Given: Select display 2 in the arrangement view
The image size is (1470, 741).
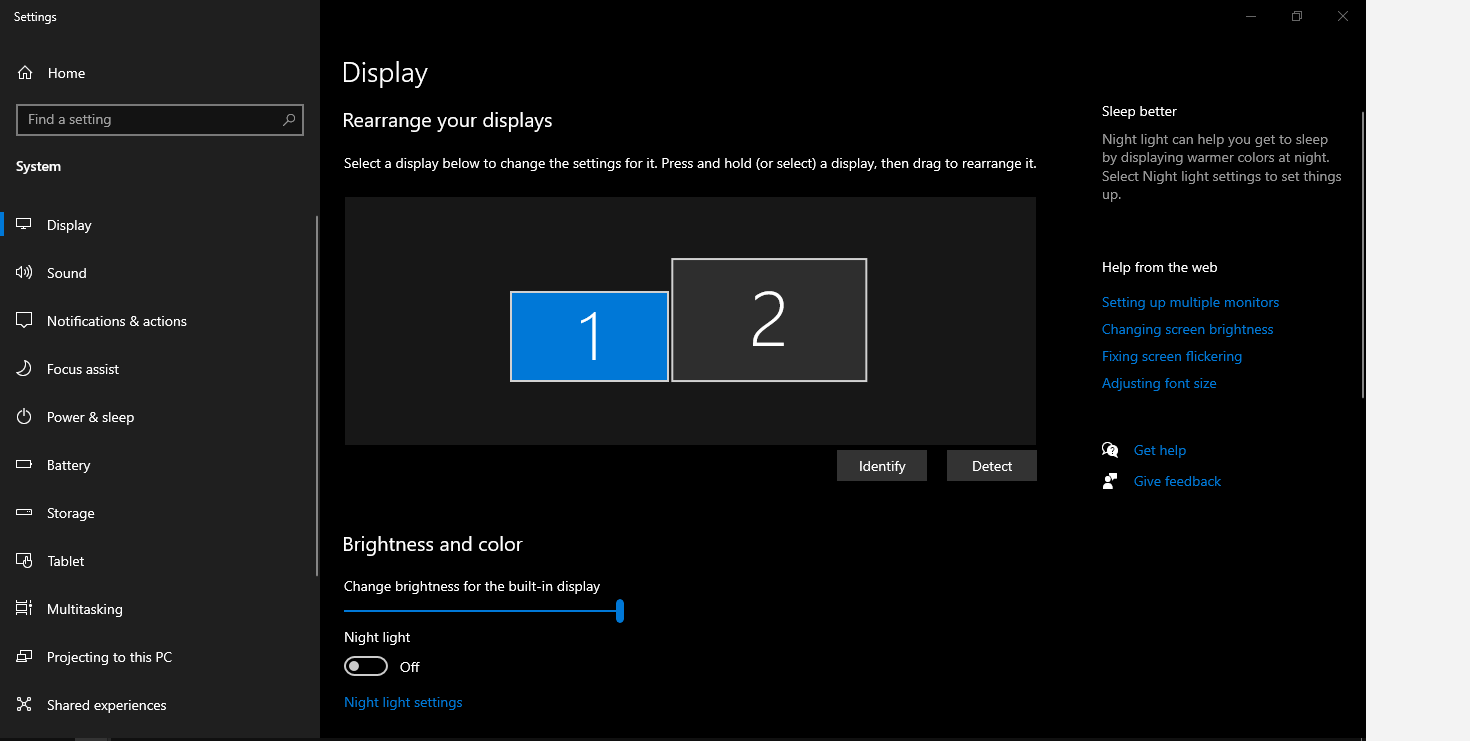Looking at the screenshot, I should click(768, 319).
